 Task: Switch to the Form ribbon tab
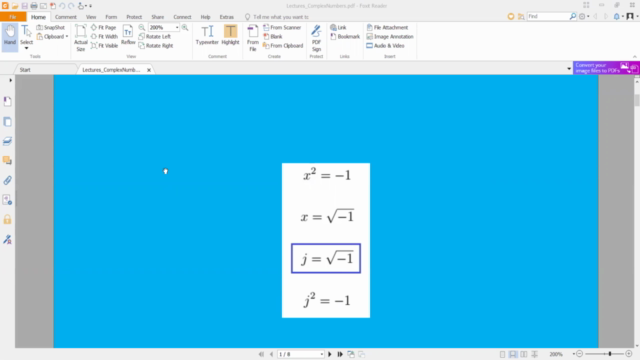[111, 17]
